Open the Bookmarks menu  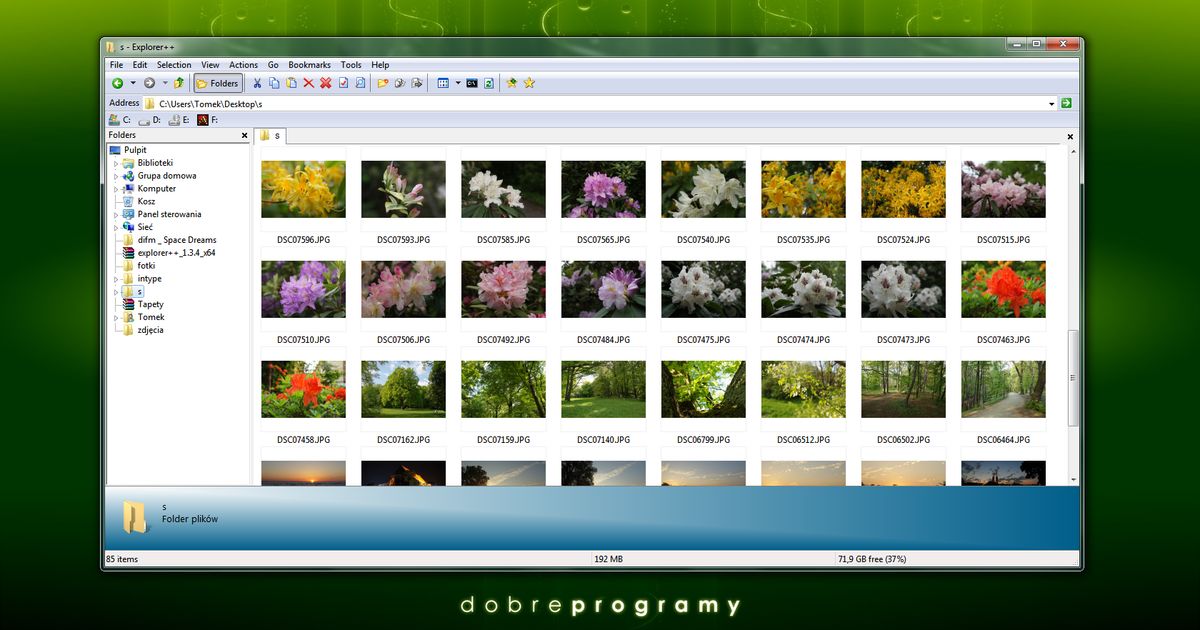tap(309, 64)
